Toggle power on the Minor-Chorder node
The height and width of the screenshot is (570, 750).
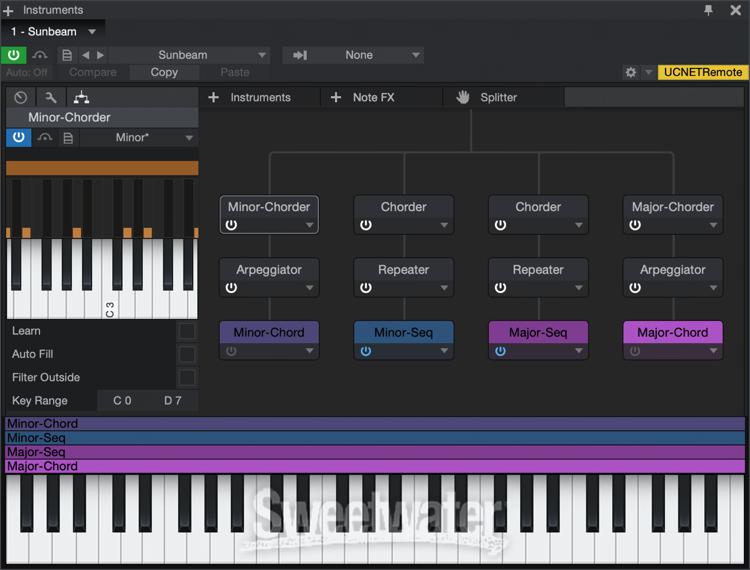pyautogui.click(x=231, y=225)
